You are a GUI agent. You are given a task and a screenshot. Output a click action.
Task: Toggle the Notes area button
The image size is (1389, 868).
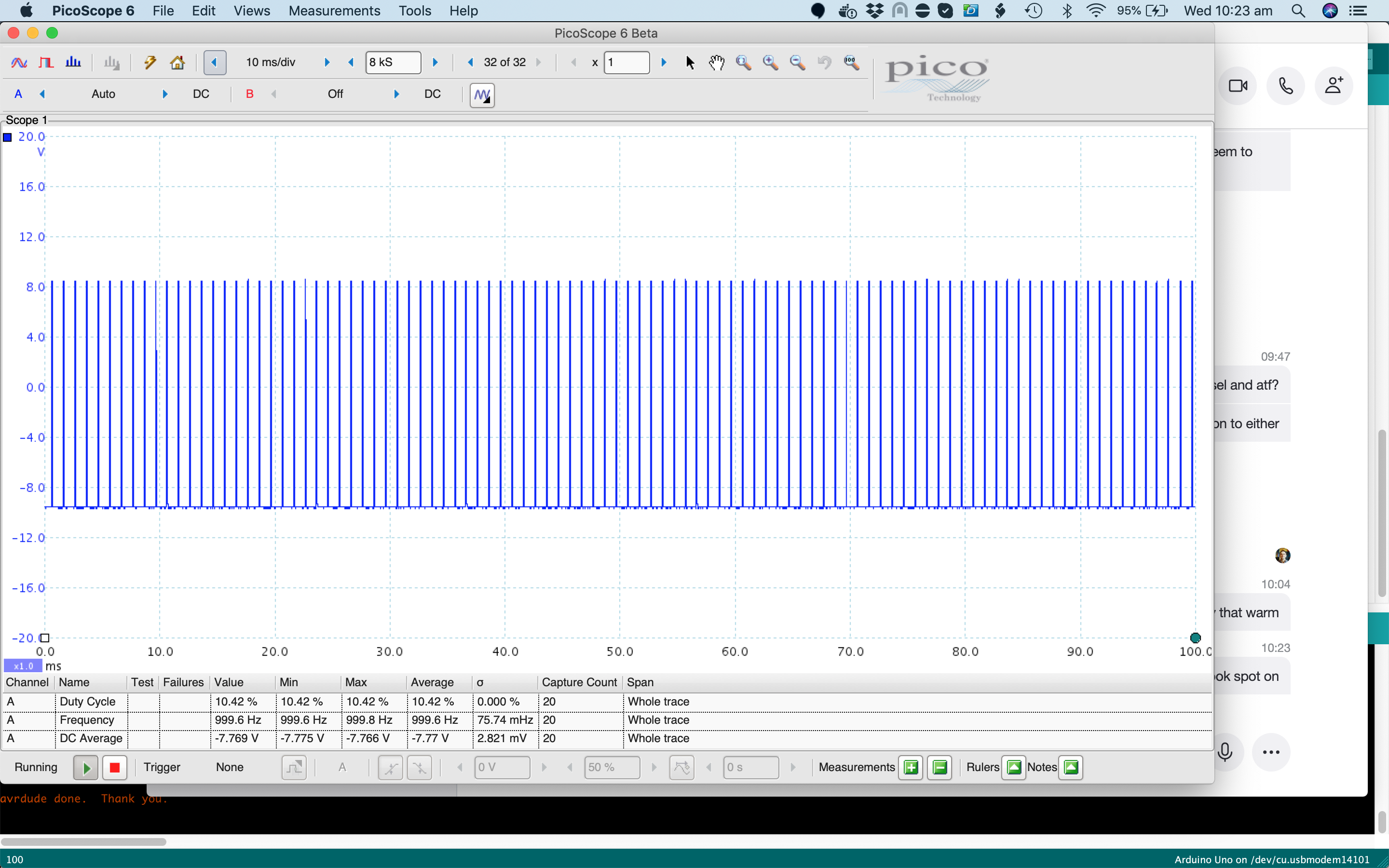pos(1071,767)
